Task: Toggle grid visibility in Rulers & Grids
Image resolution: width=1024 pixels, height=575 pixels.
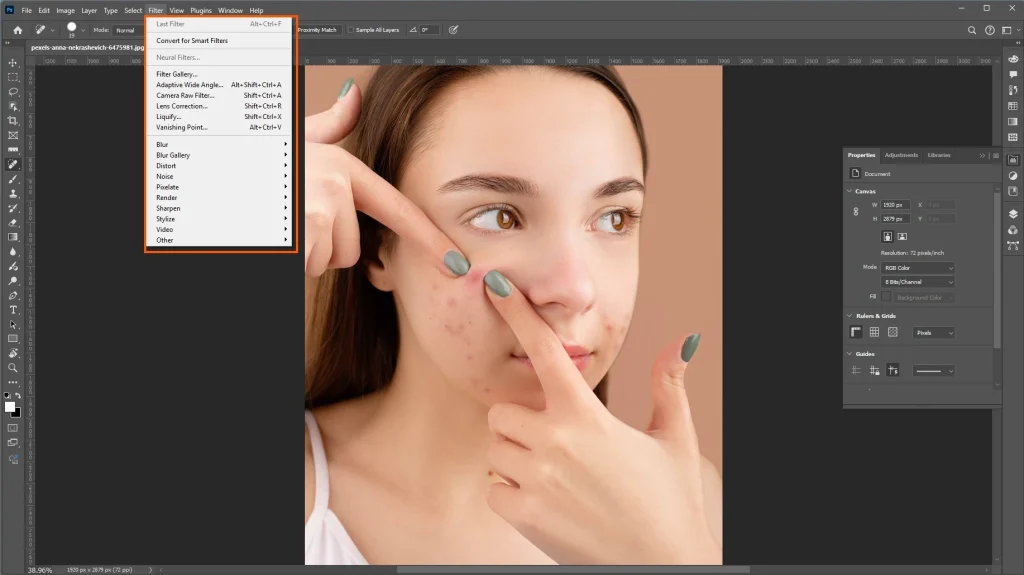Action: pyautogui.click(x=874, y=332)
